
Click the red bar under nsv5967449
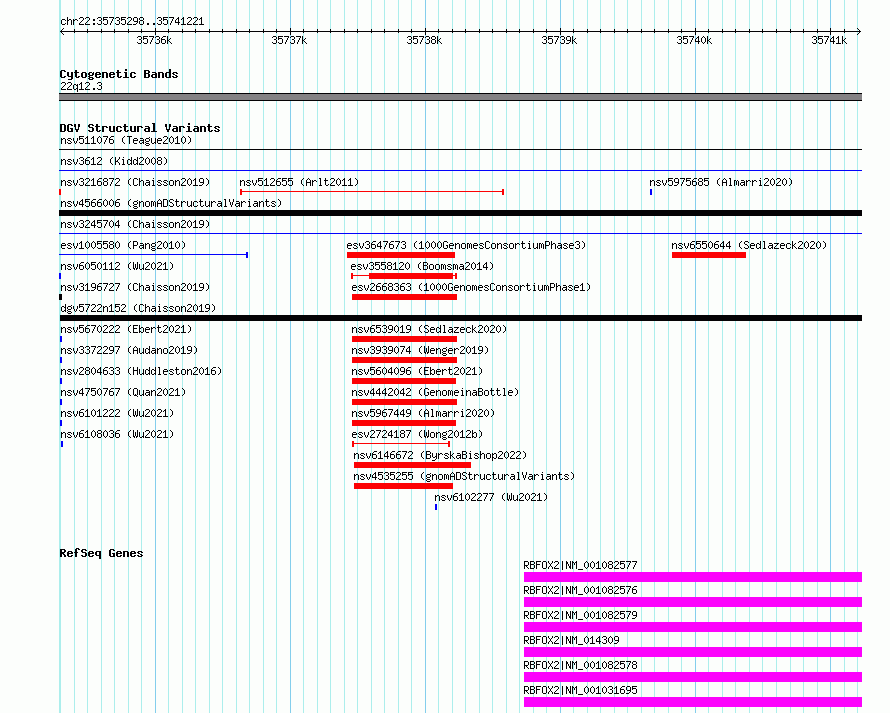(404, 423)
